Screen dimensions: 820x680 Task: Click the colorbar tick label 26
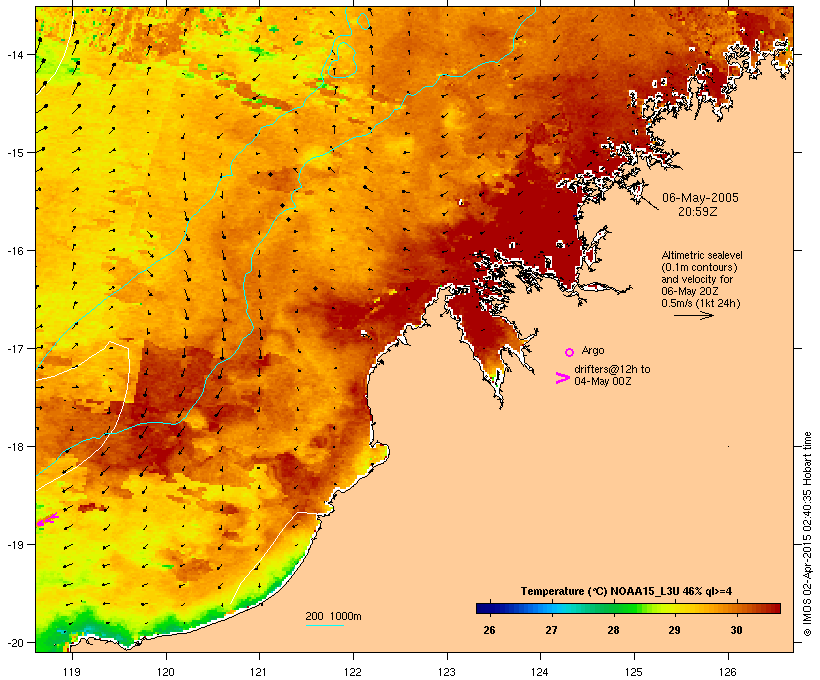(x=489, y=630)
